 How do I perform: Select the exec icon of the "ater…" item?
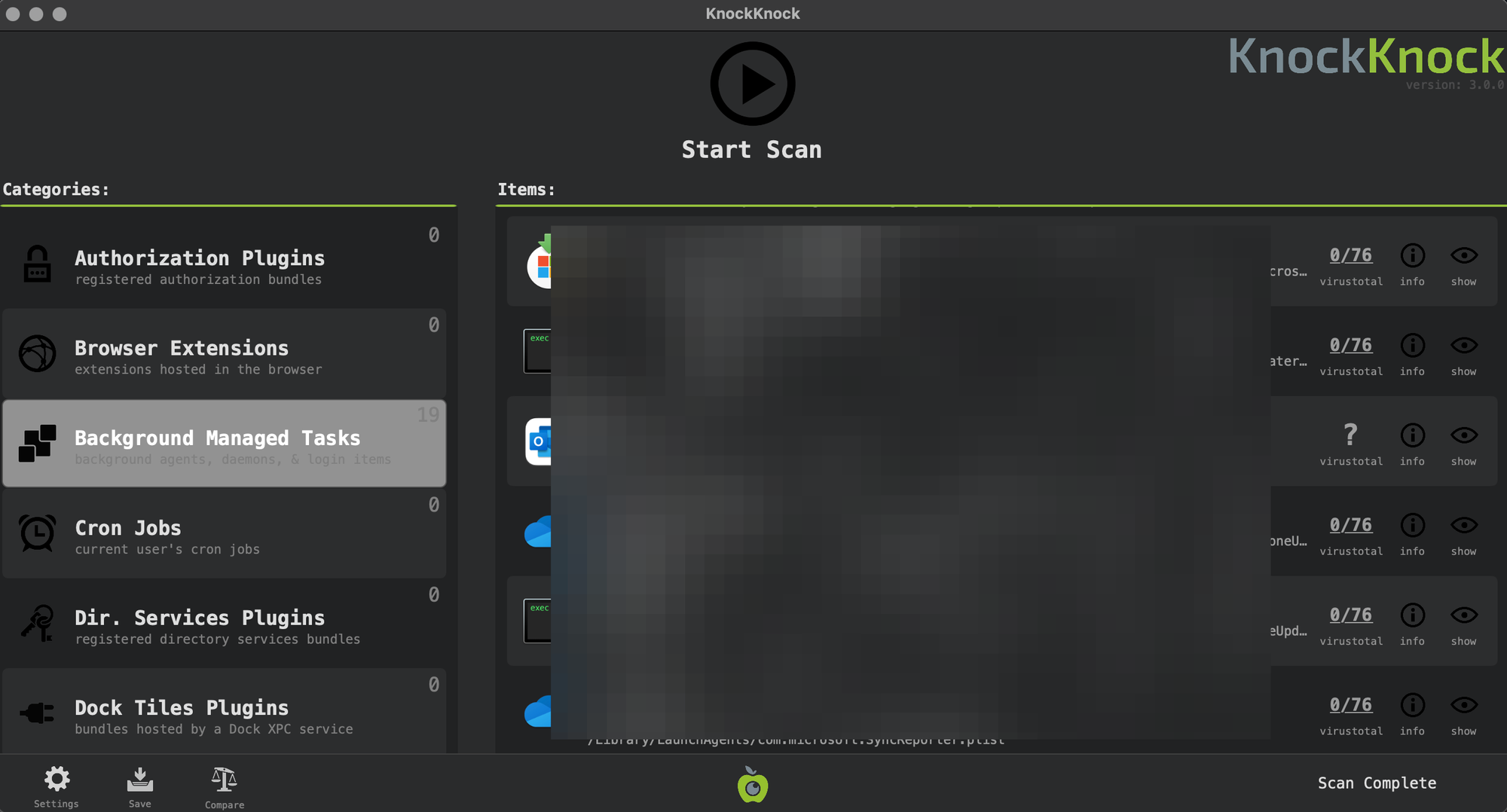(537, 351)
